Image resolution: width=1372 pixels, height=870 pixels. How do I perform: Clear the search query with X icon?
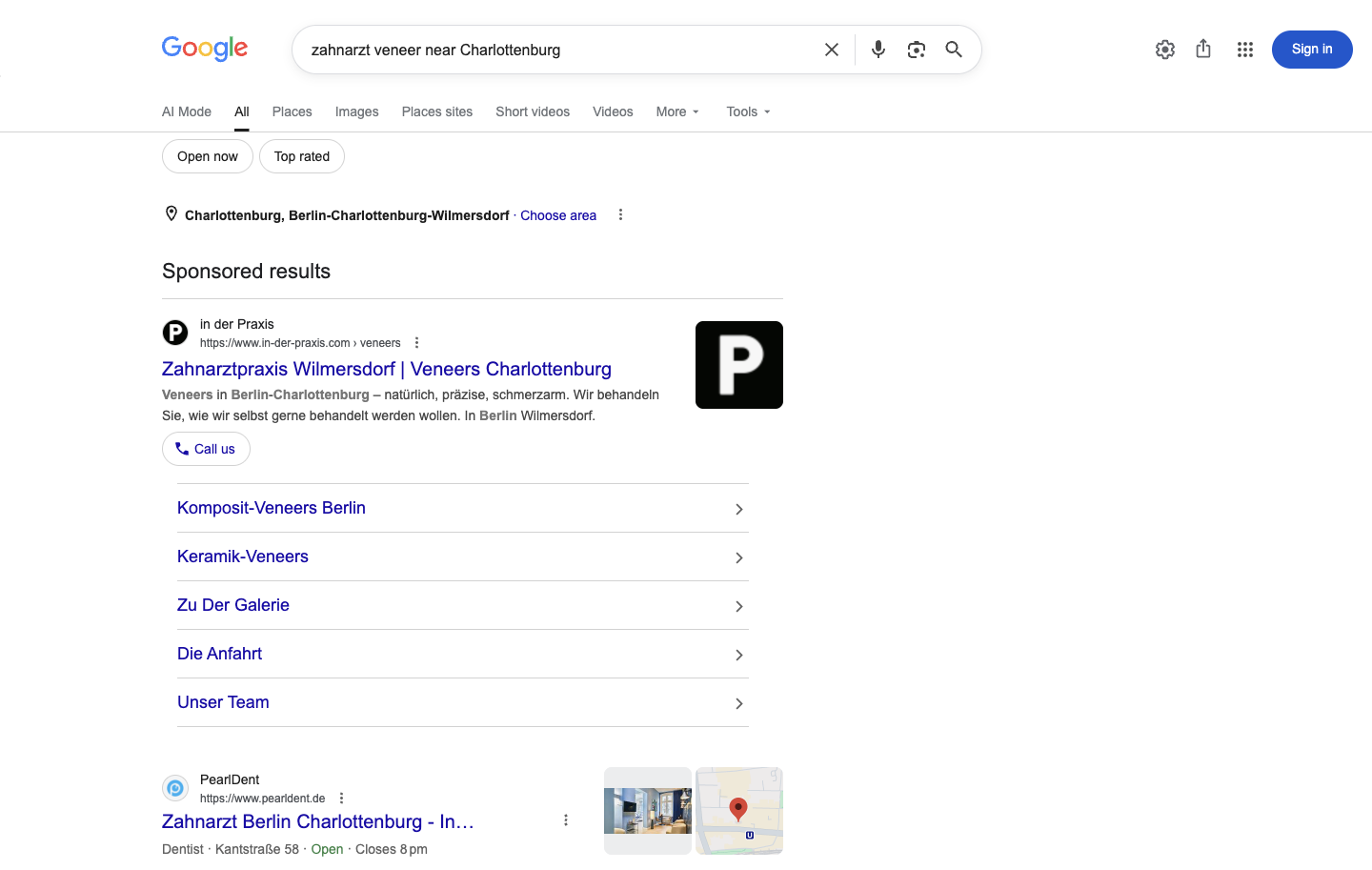pos(832,50)
